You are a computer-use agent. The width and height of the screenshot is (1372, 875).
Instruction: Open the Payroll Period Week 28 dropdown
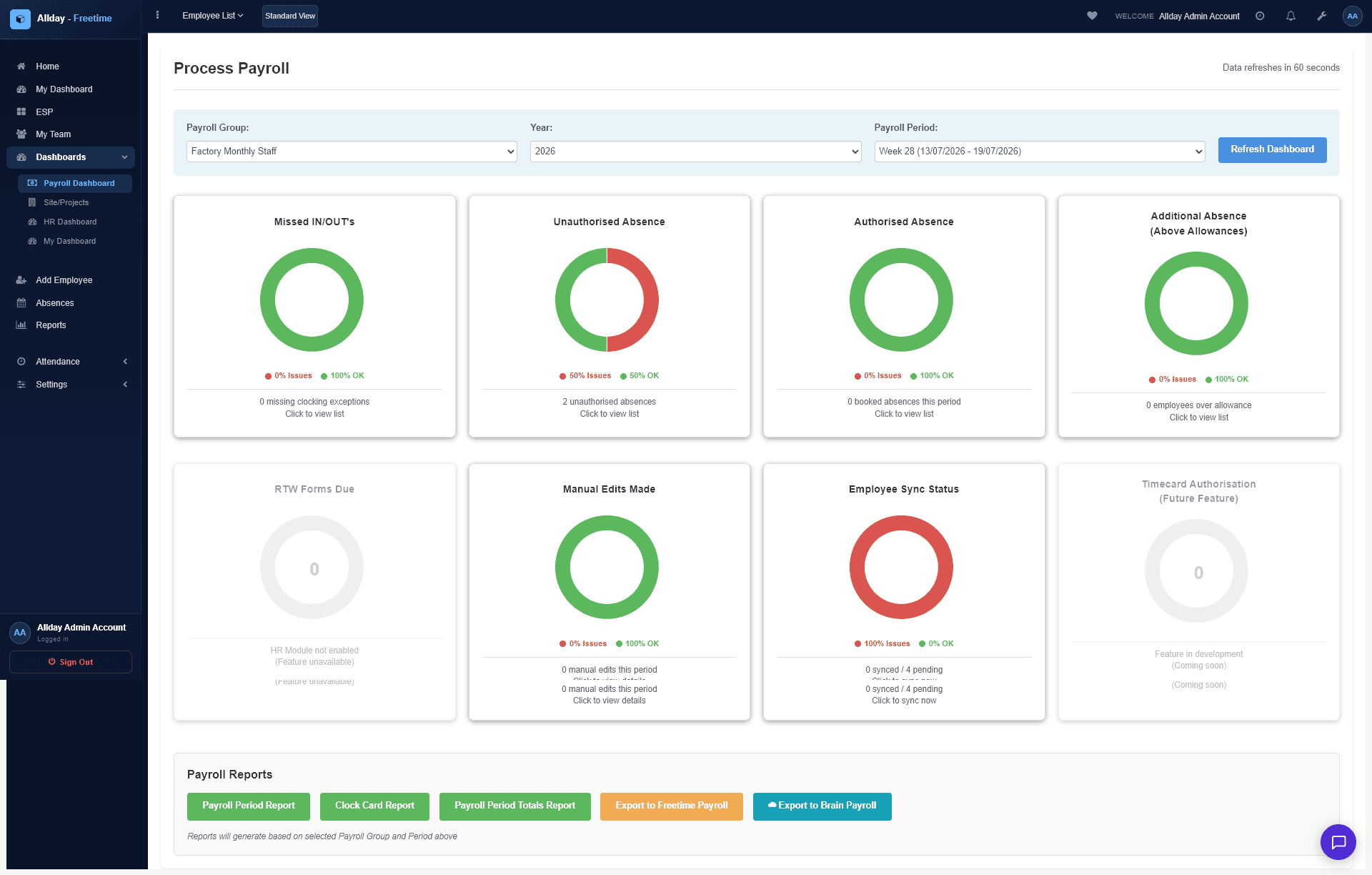(x=1039, y=152)
